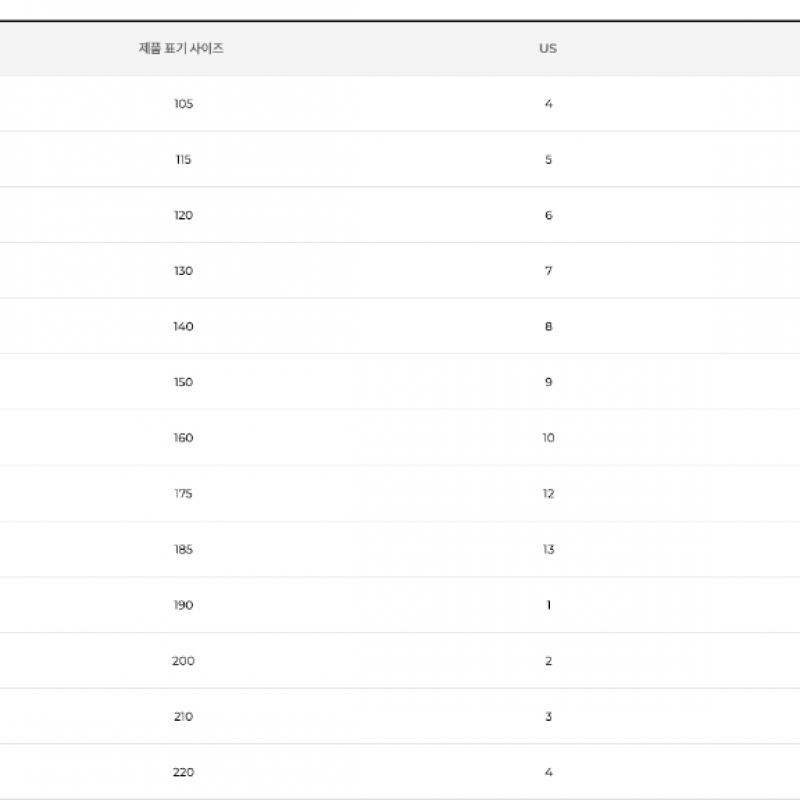Select the 115 product size cell
Viewport: 800px width, 800px height.
tap(183, 160)
